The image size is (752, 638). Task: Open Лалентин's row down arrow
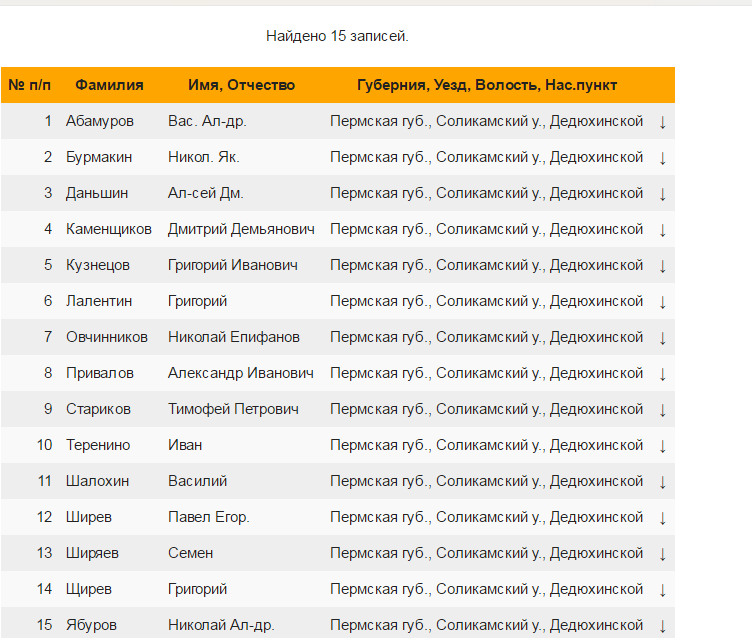(x=662, y=302)
